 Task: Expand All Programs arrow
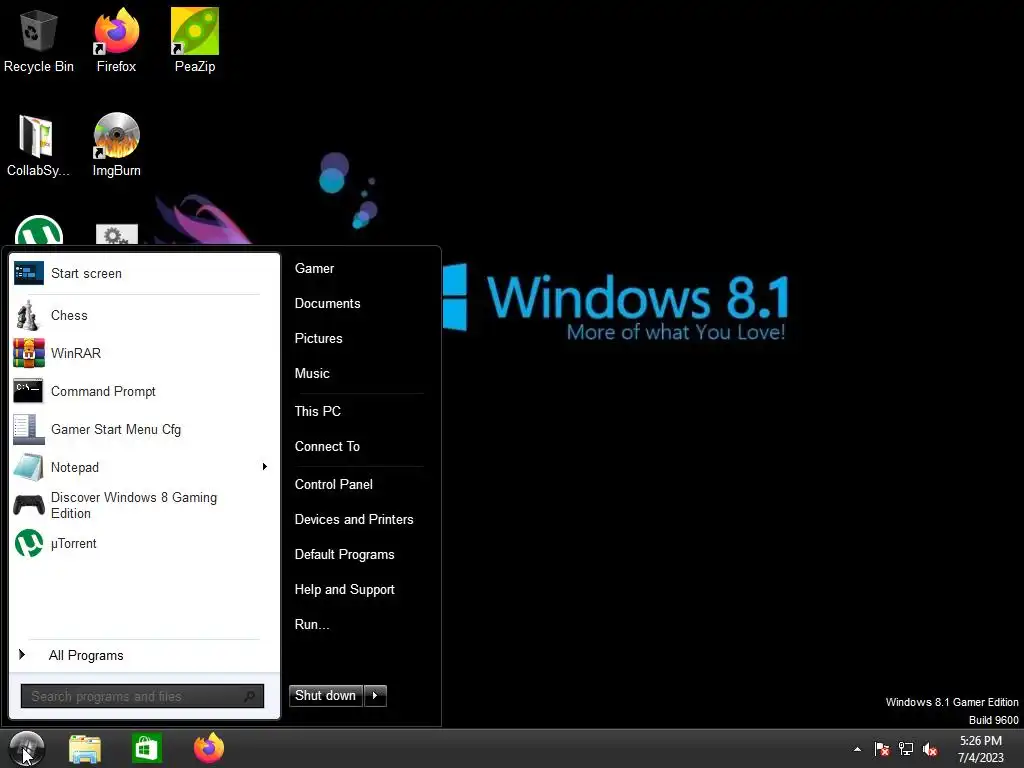[22, 654]
